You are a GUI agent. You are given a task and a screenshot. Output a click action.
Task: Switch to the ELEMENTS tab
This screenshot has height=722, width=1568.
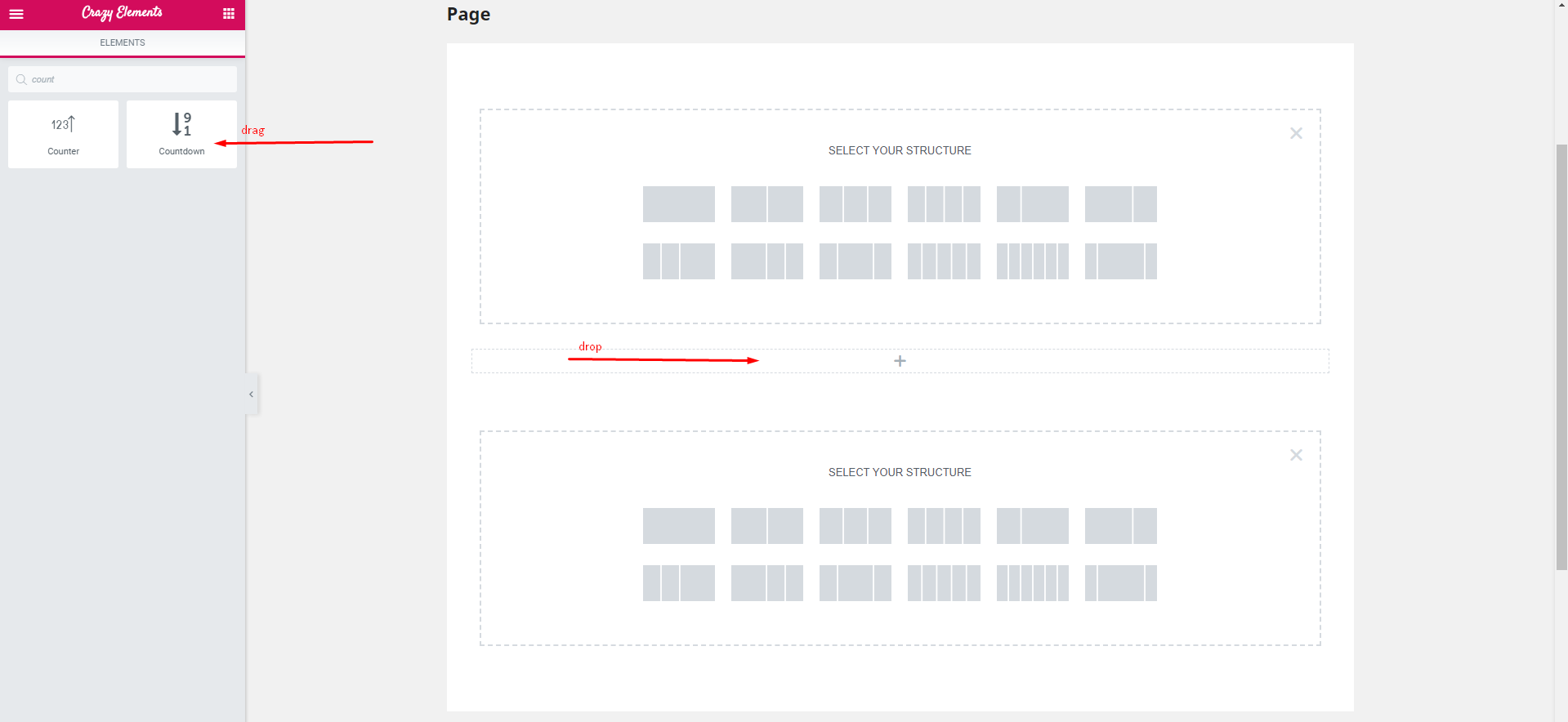(123, 42)
